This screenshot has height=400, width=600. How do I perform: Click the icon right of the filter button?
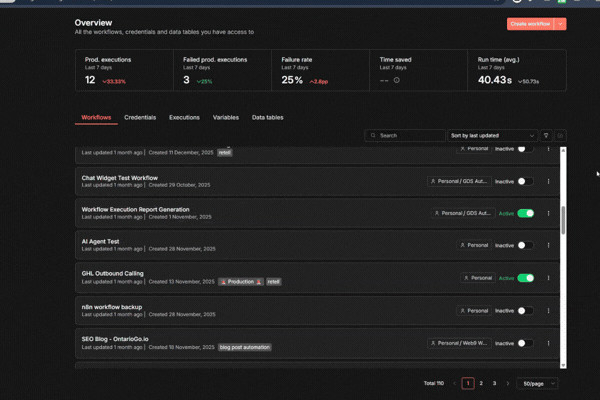pos(560,136)
